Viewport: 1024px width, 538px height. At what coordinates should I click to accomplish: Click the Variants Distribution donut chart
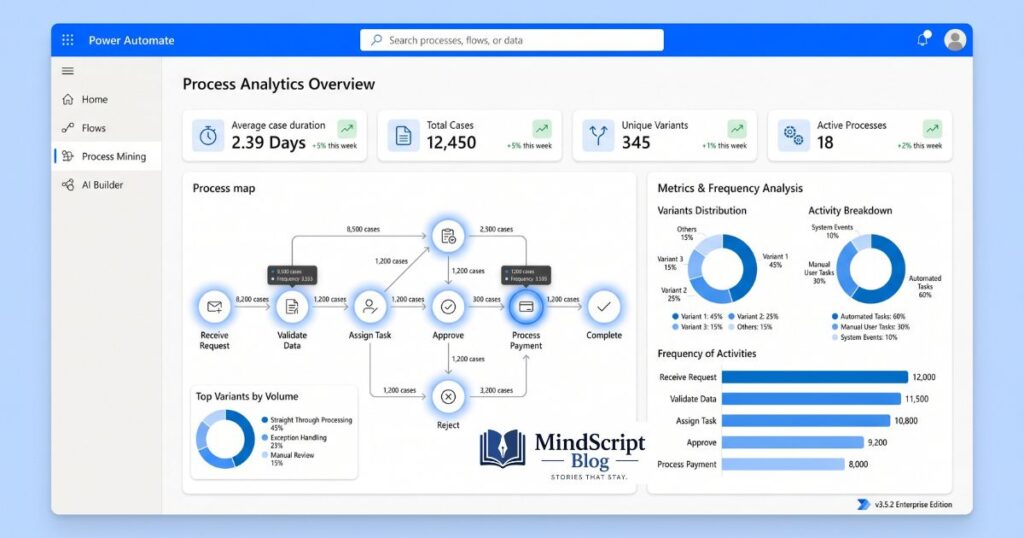tap(722, 268)
